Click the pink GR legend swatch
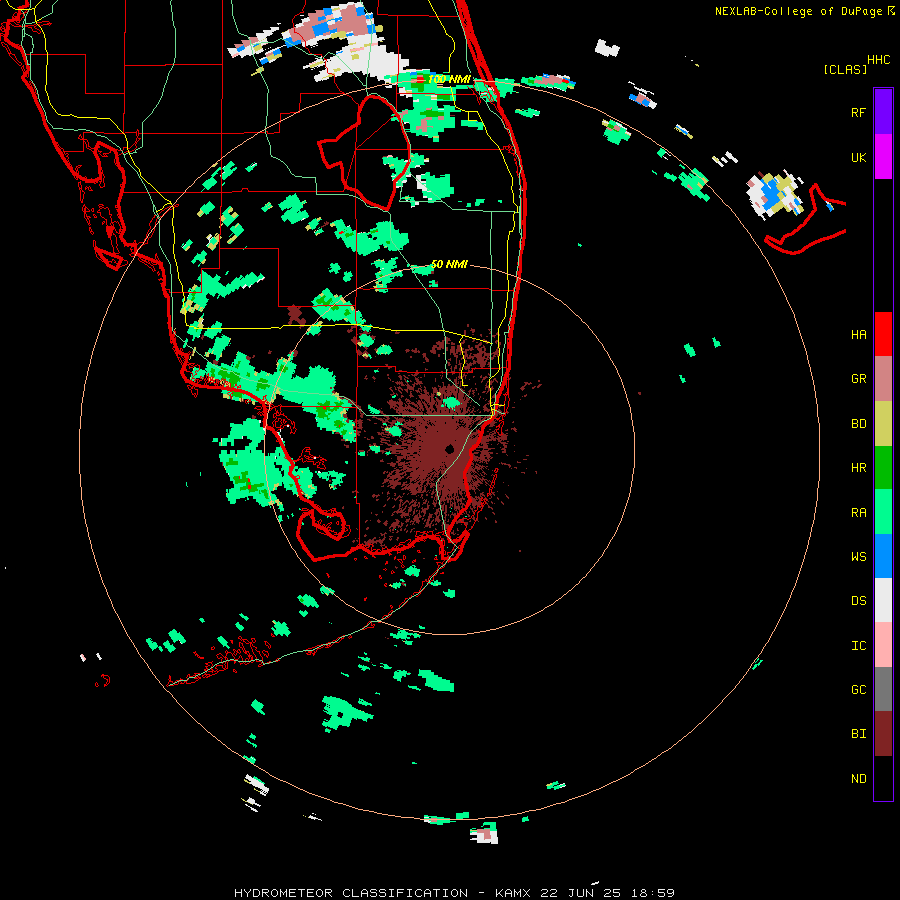900x900 pixels. (x=883, y=379)
